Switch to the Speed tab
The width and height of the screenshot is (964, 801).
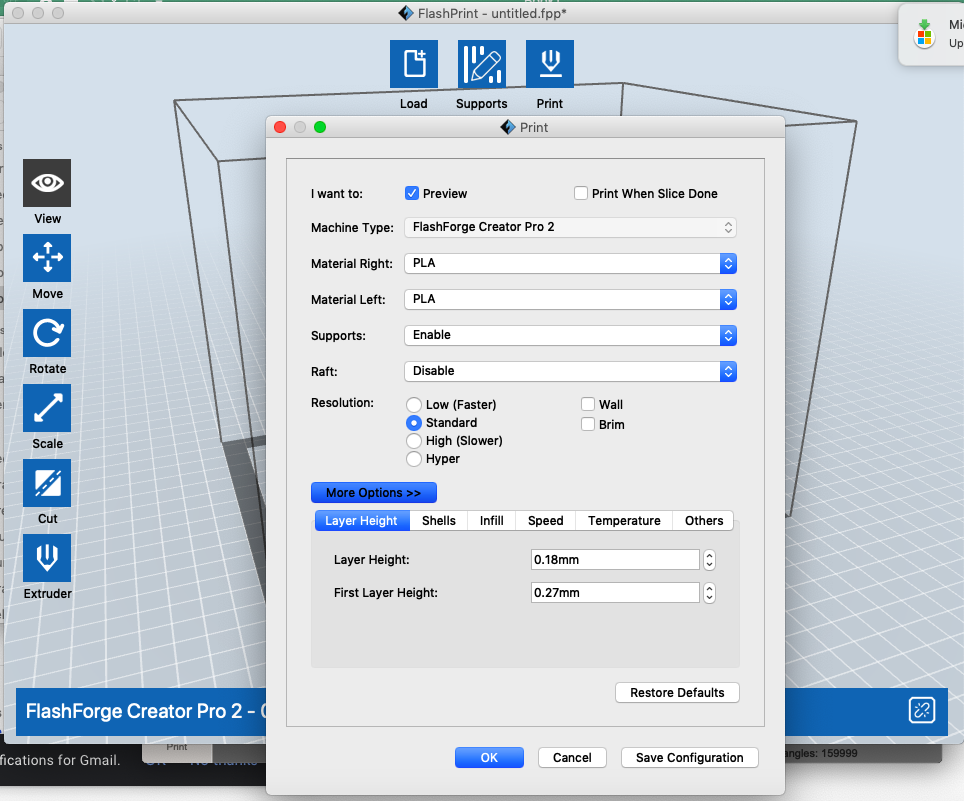[x=545, y=521]
